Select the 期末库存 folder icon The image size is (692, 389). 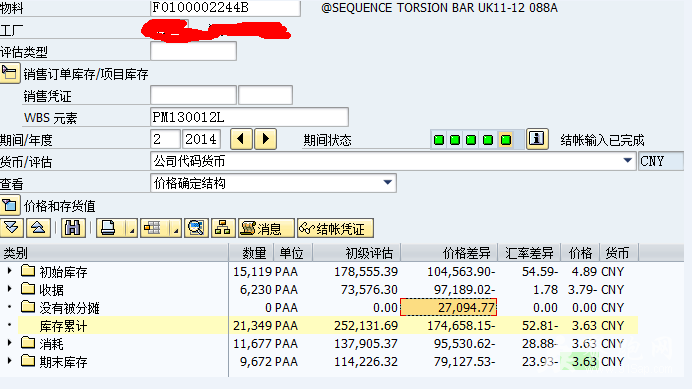[28, 360]
